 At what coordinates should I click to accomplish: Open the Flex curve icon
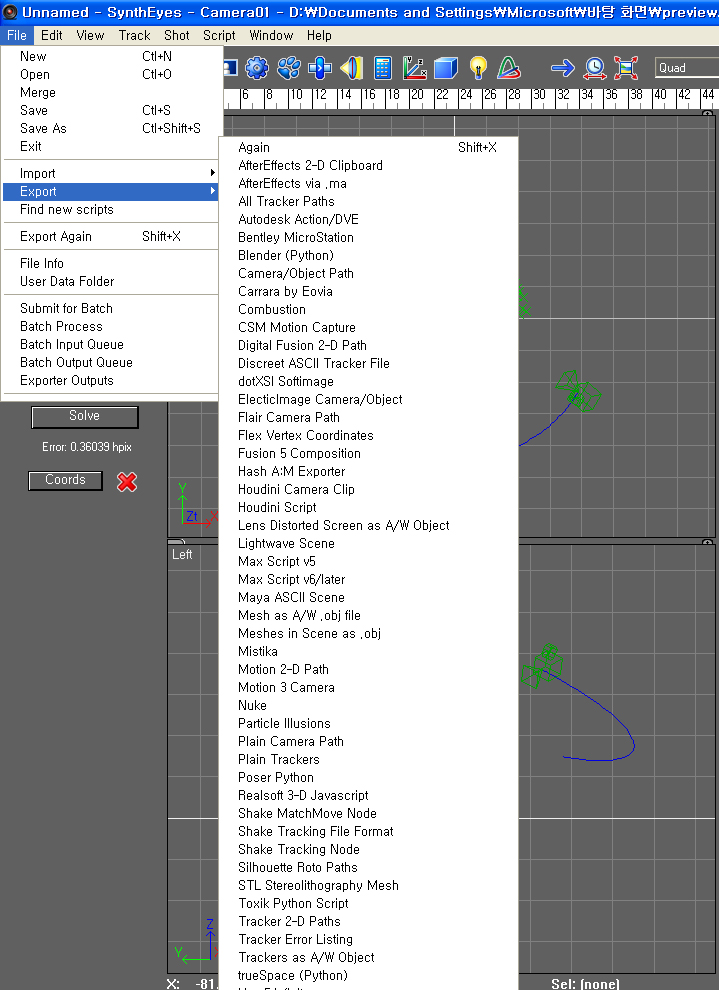[x=509, y=68]
